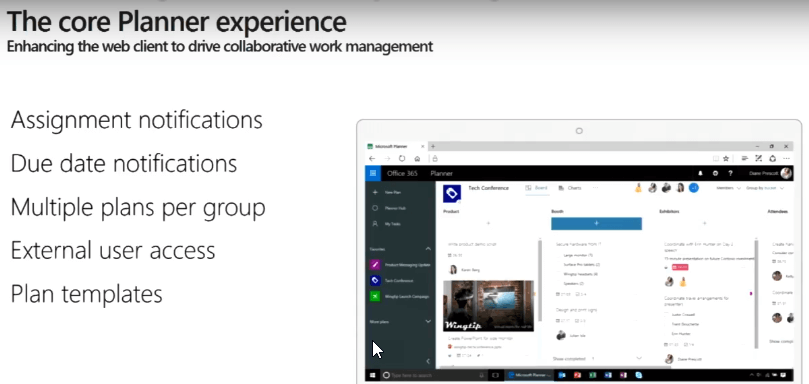
Task: Open the settings gear in Planner header
Action: tap(715, 173)
